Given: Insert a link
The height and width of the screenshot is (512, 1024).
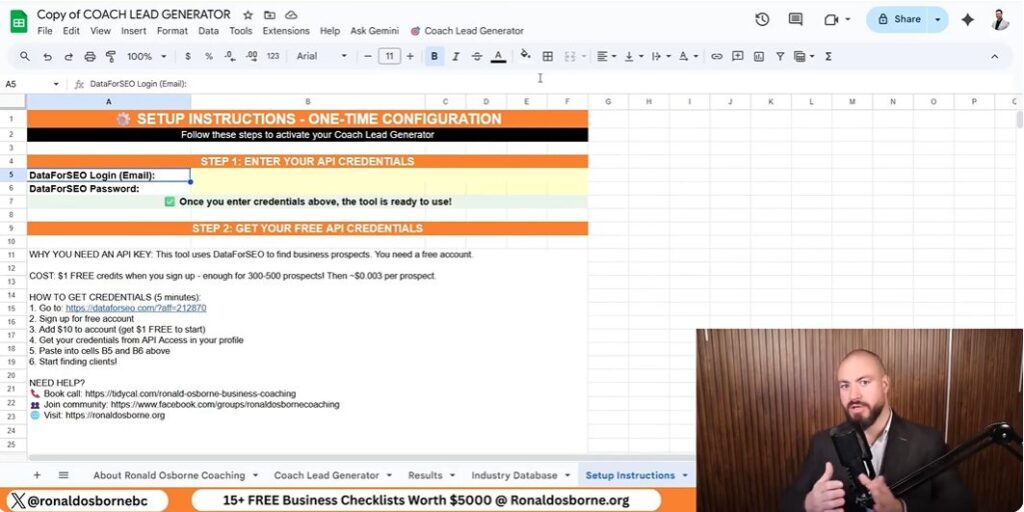Looking at the screenshot, I should [x=716, y=57].
